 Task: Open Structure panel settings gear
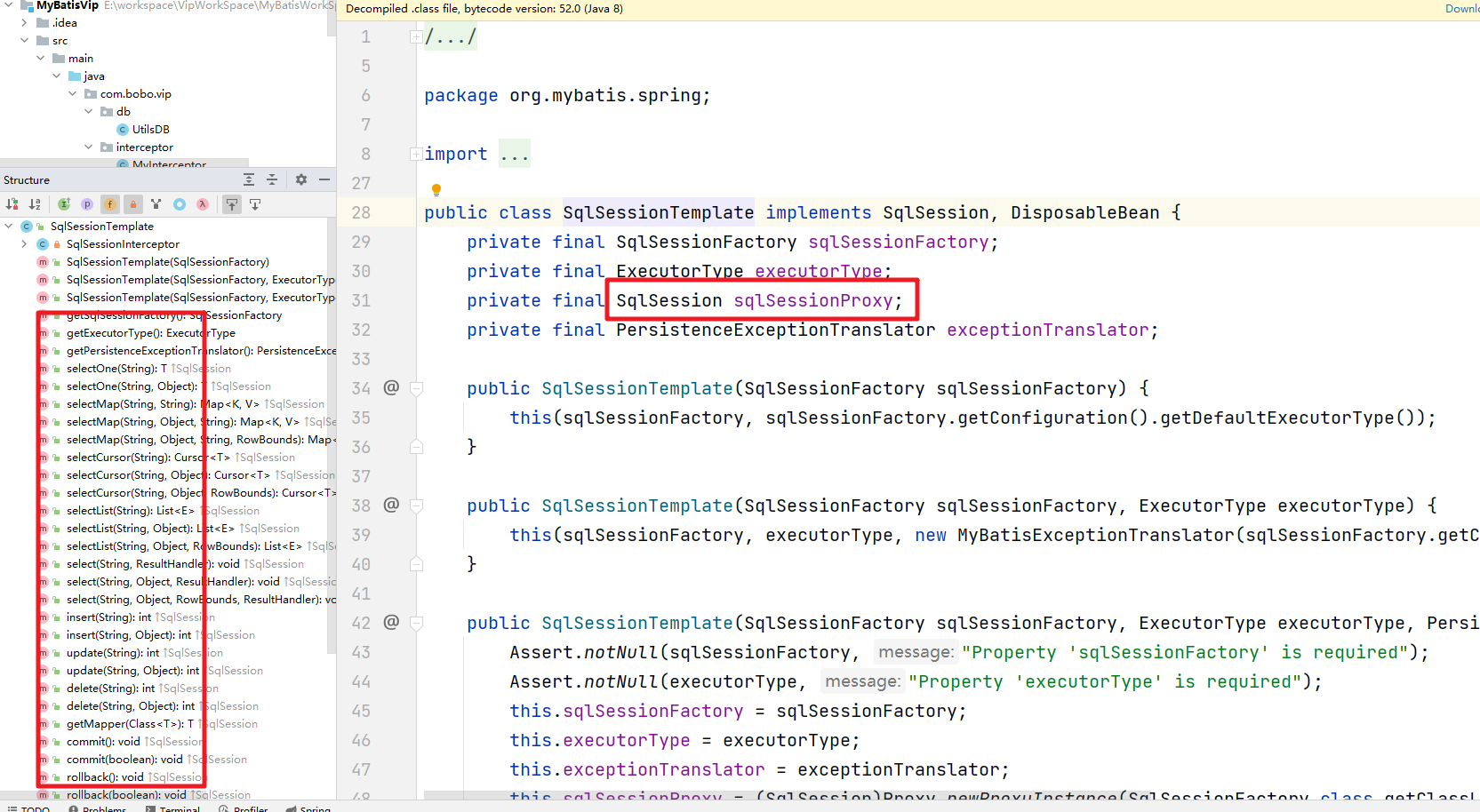pos(301,179)
